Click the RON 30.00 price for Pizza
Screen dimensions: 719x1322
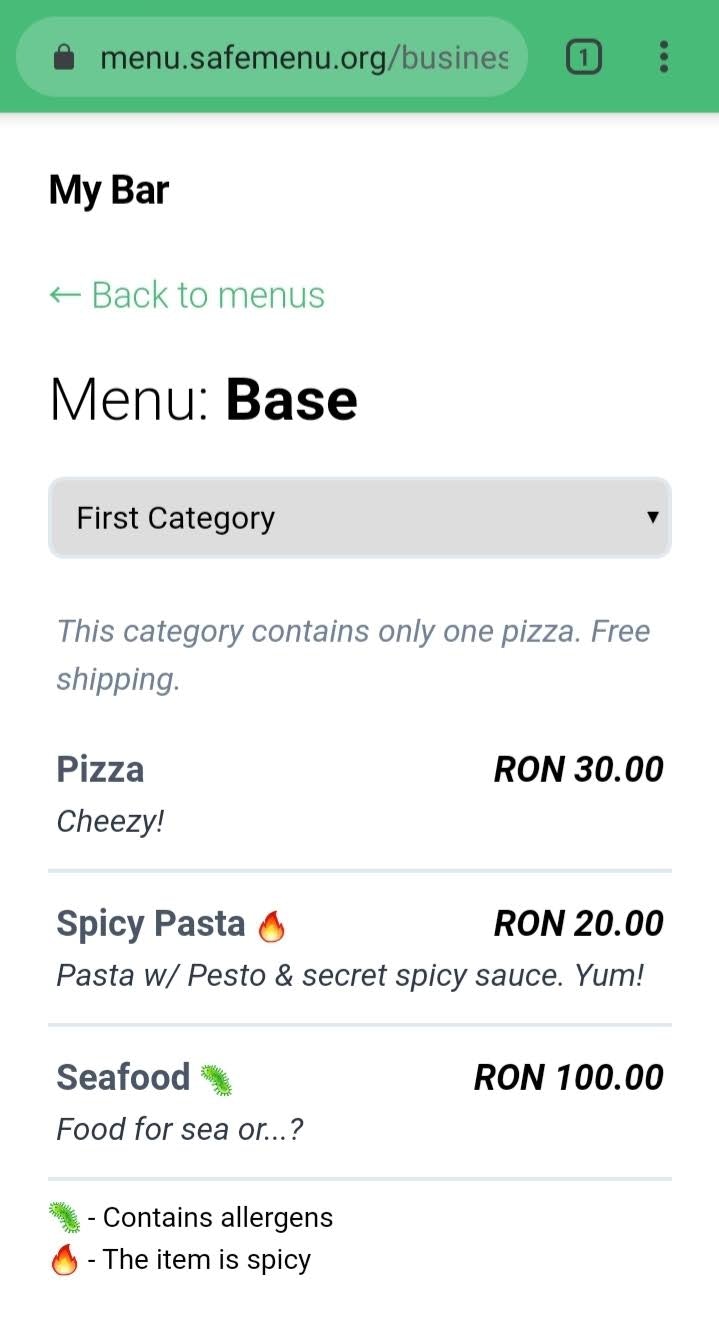click(578, 769)
